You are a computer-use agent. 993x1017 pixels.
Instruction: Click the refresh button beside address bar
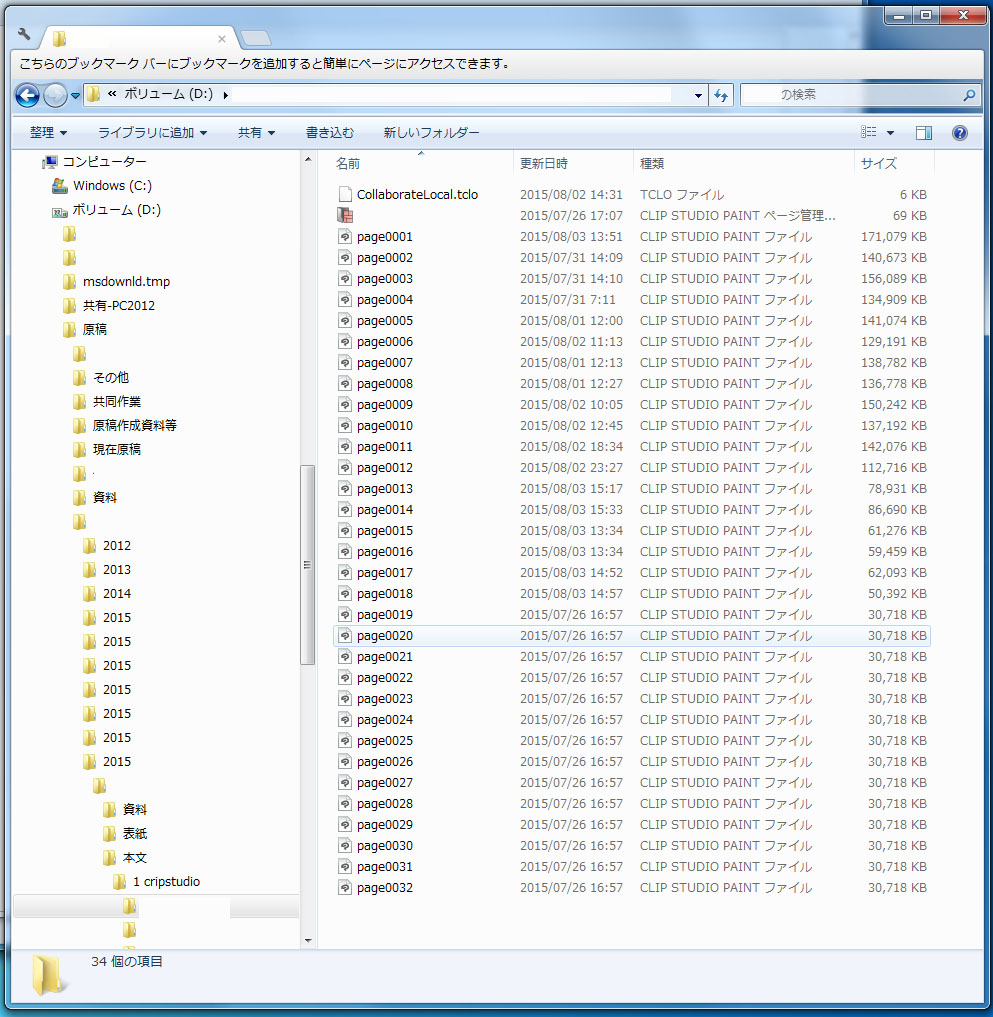[x=721, y=95]
